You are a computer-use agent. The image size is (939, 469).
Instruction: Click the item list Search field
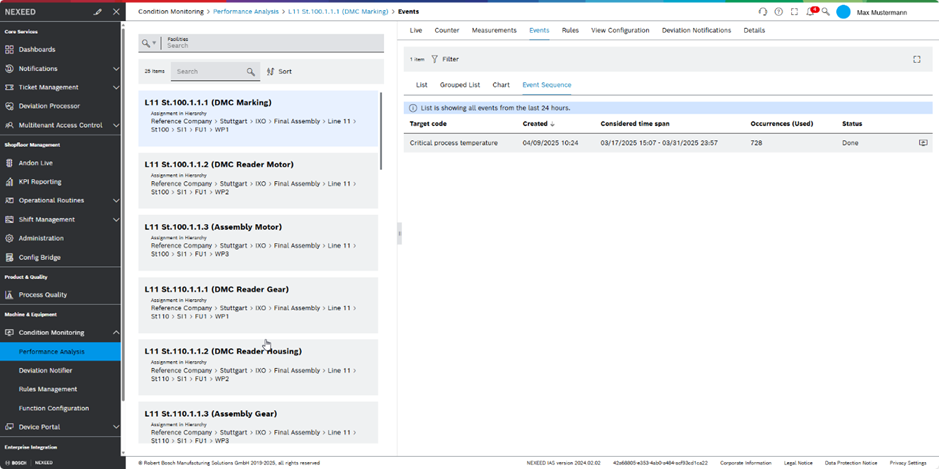[x=208, y=72]
